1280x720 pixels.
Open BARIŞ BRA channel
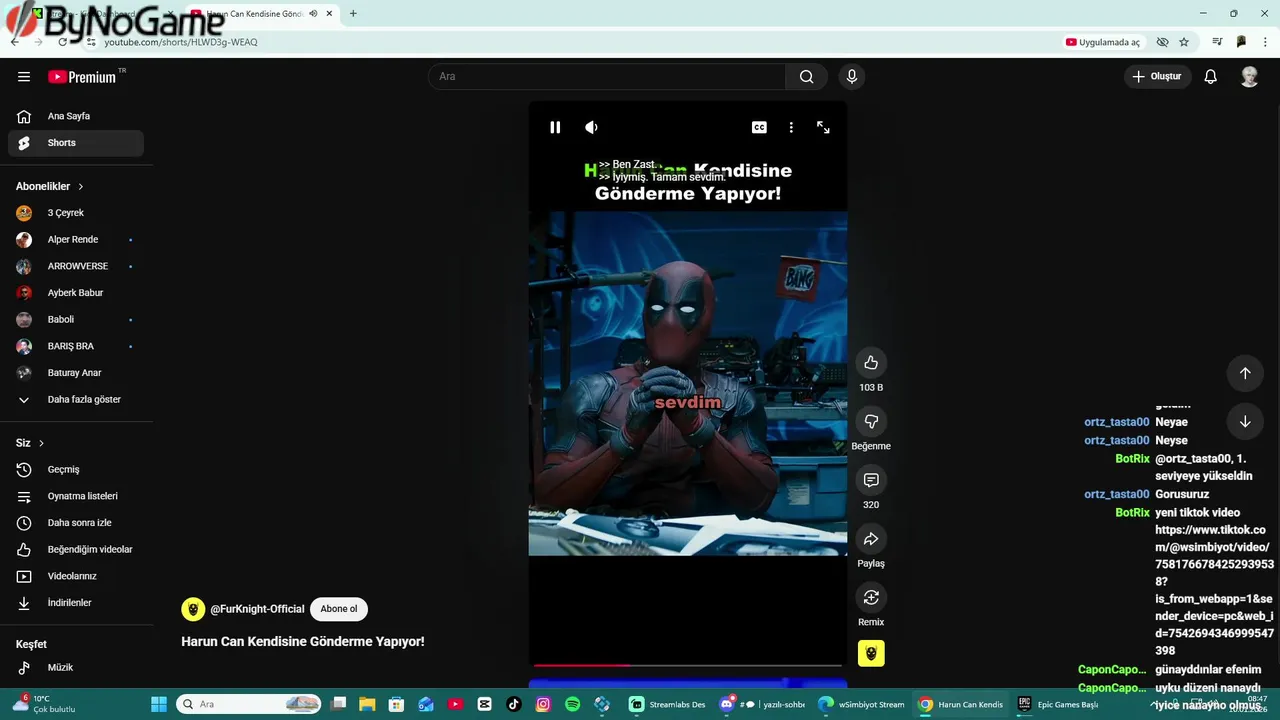click(x=76, y=346)
